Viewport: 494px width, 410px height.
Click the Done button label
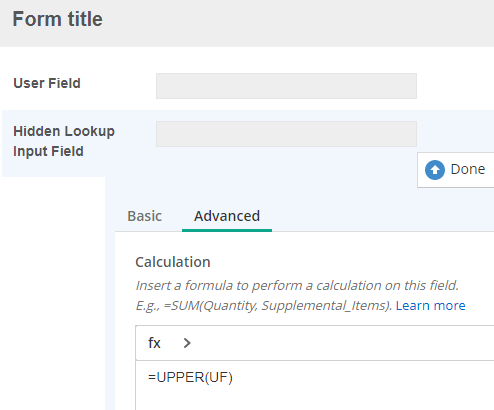pyautogui.click(x=468, y=169)
